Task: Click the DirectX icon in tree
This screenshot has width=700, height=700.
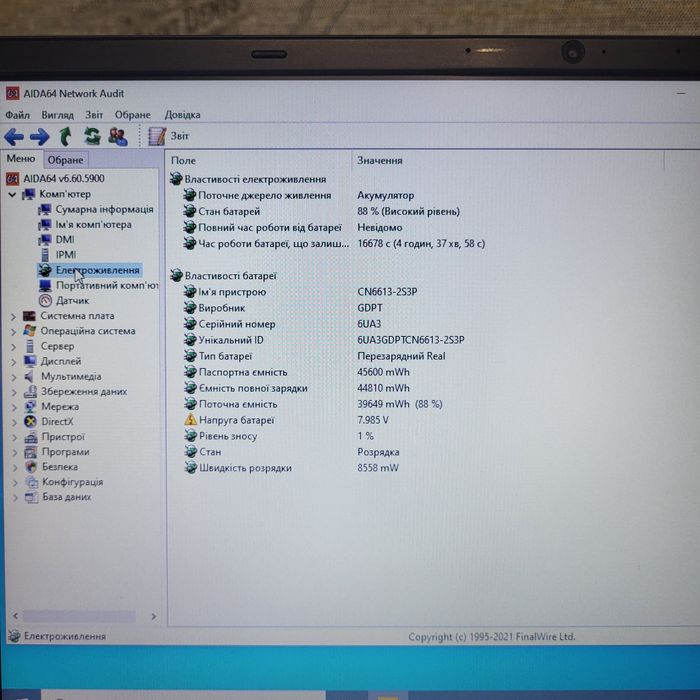Action: 30,421
